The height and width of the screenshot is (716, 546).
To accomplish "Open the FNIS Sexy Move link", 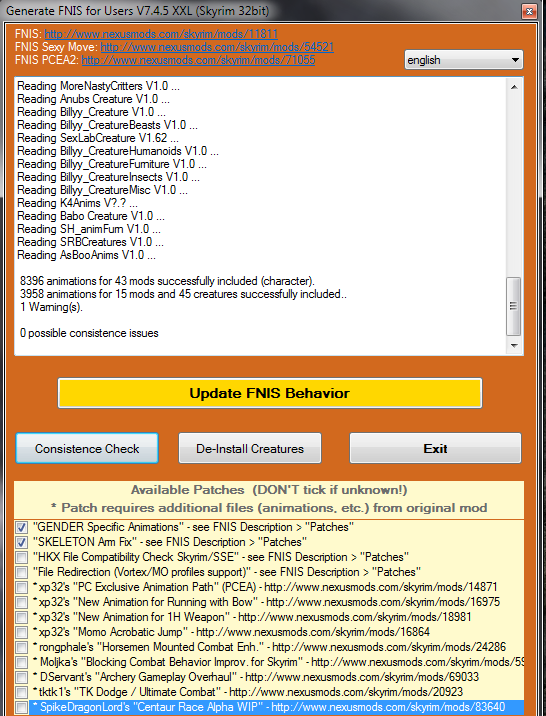I will tap(217, 47).
